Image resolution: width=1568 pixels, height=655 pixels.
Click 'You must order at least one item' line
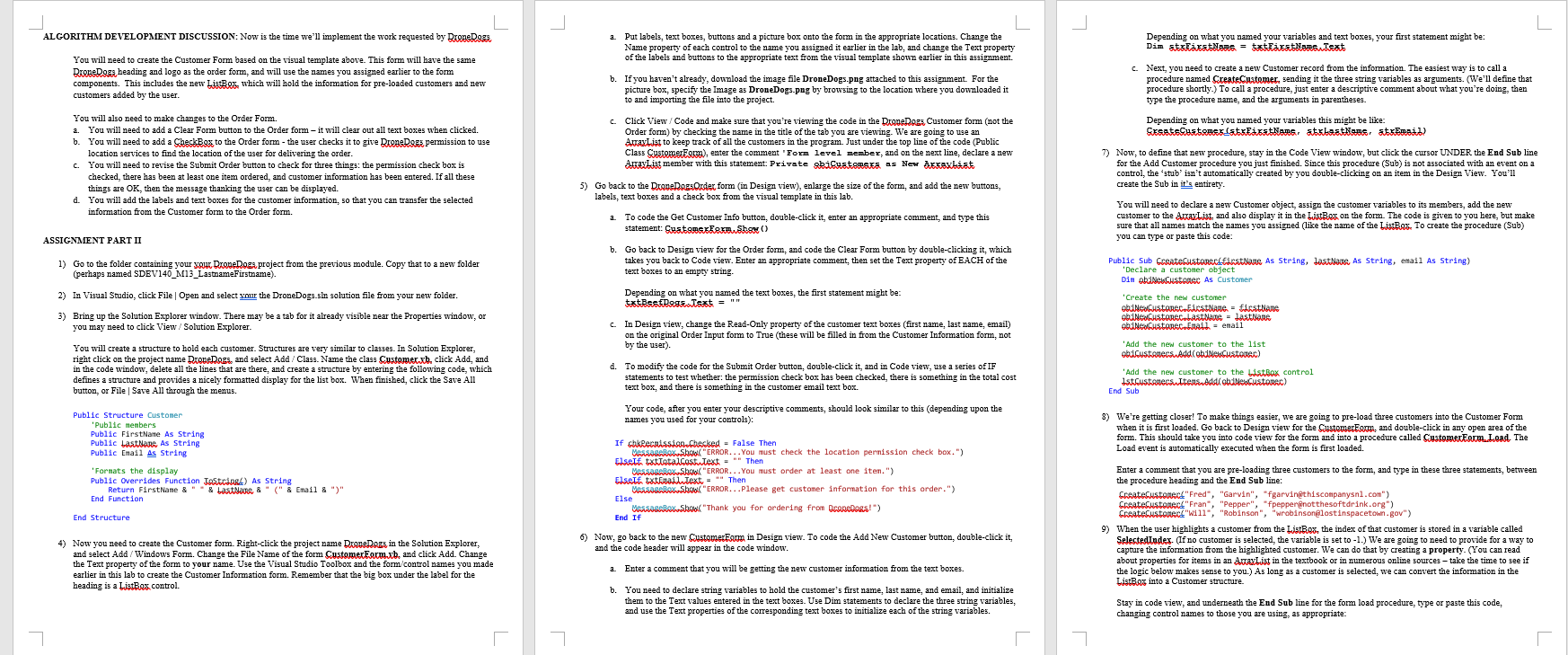[x=763, y=471]
